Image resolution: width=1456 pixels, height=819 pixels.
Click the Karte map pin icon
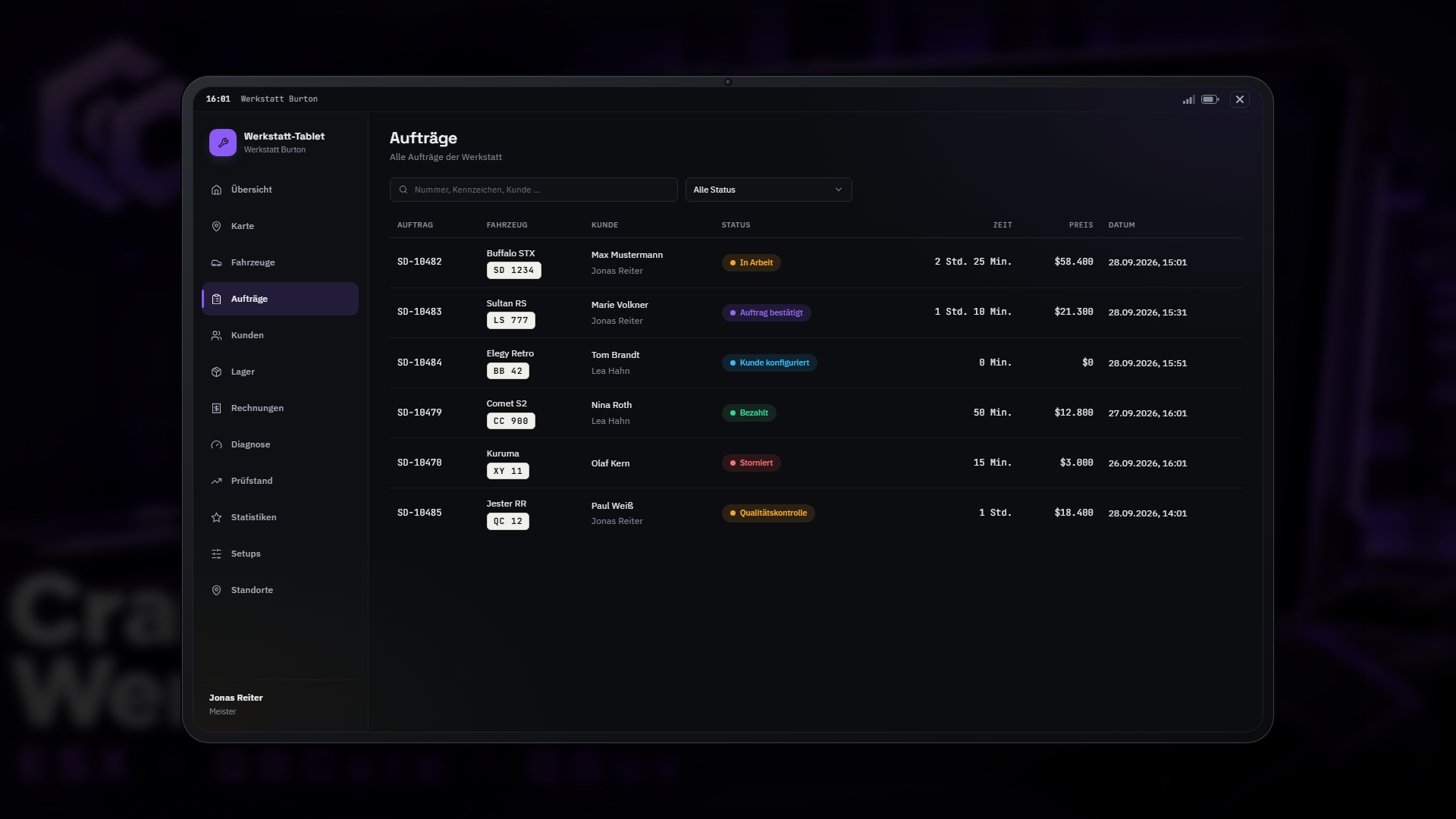(x=216, y=226)
